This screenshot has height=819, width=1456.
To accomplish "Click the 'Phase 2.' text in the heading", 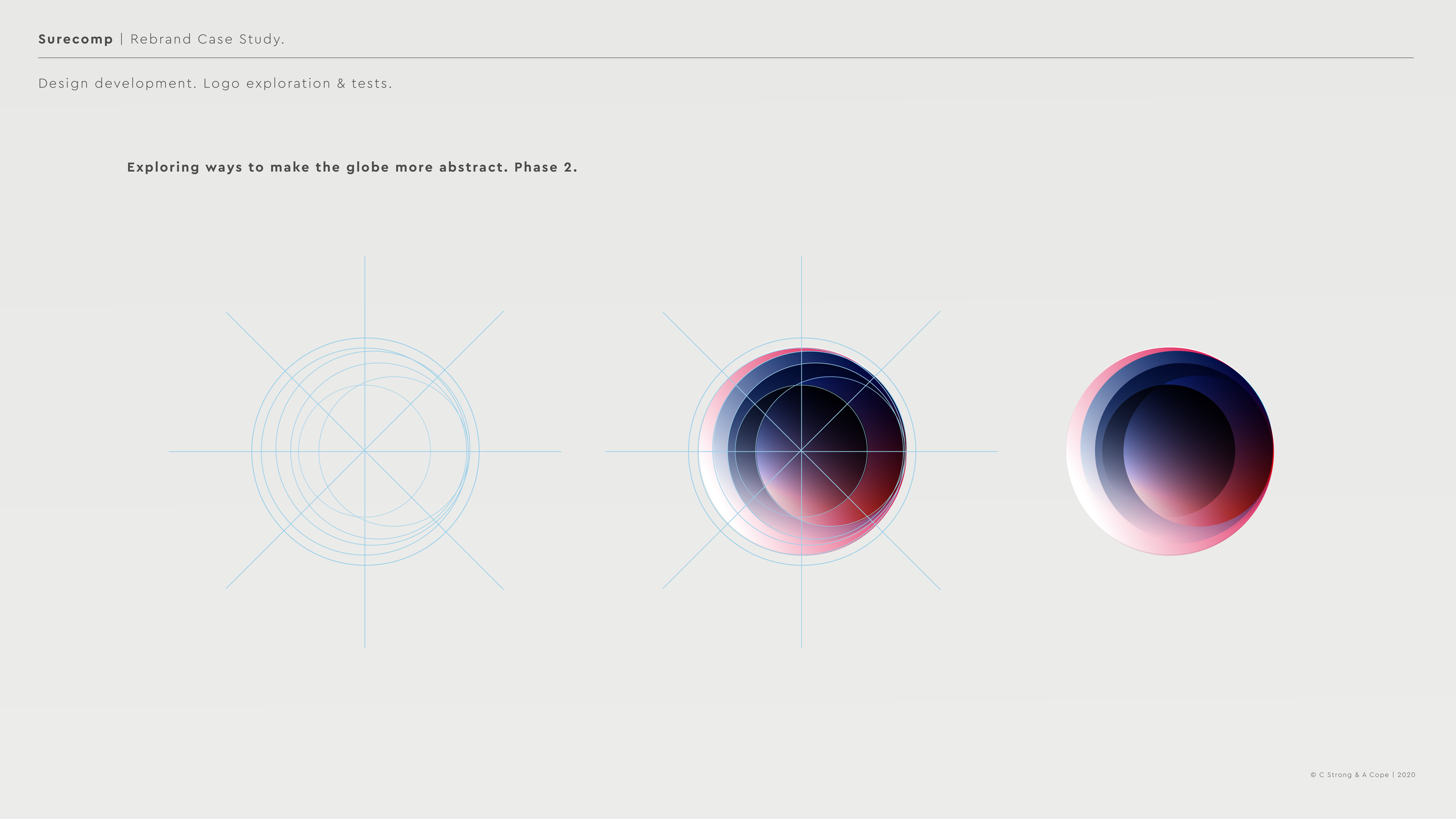I will [545, 167].
